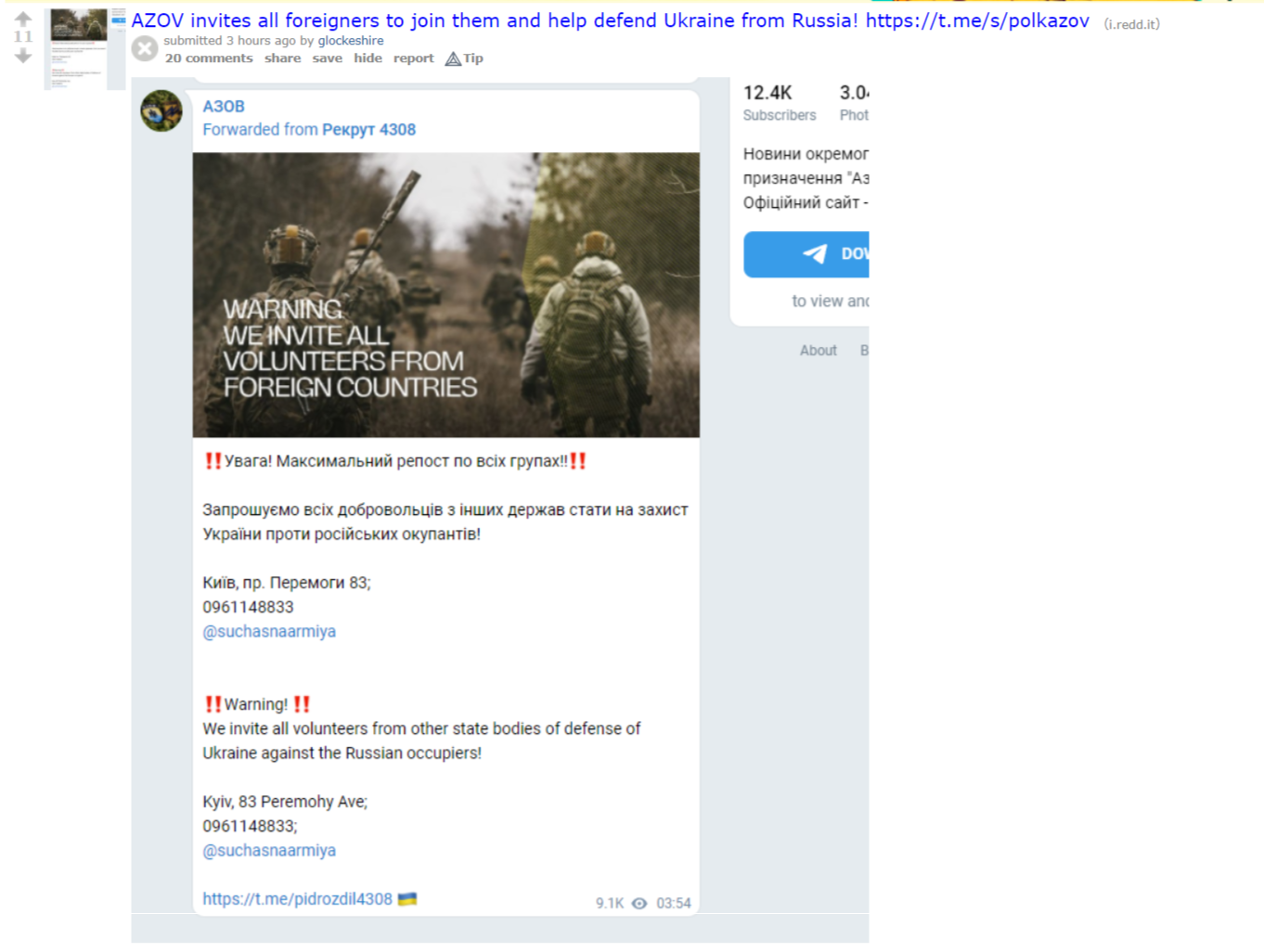The width and height of the screenshot is (1264, 952).
Task: Click the Tip triangle icon
Action: tap(453, 58)
